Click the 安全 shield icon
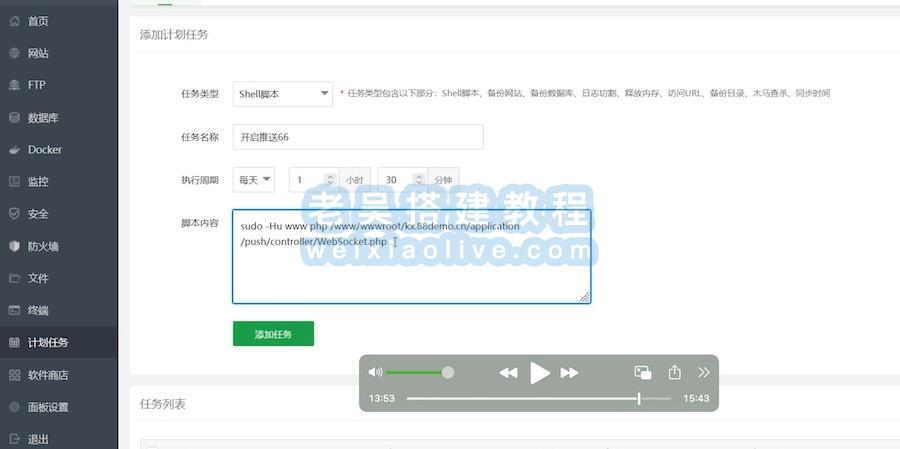The image size is (900, 449). click(x=15, y=214)
